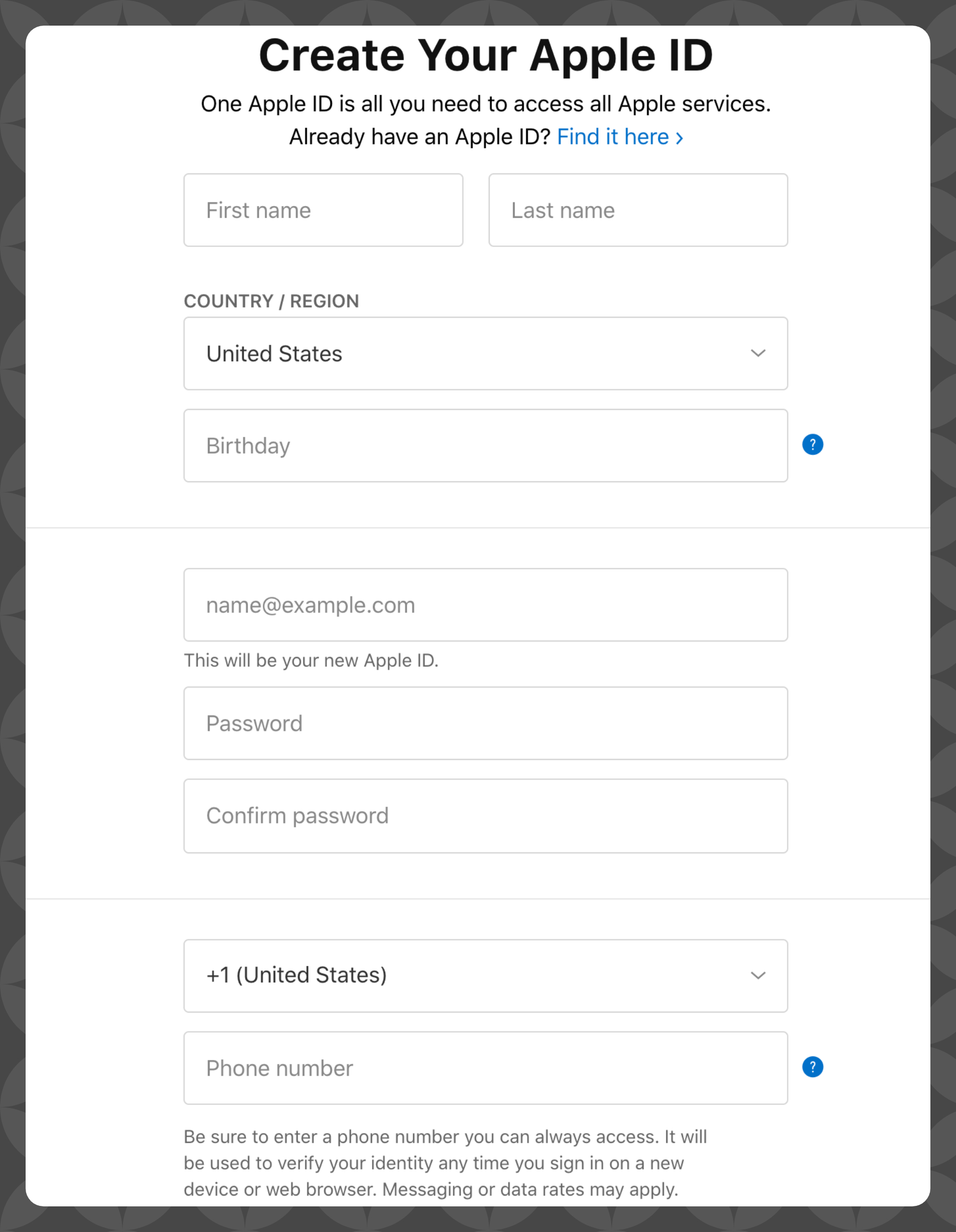Image resolution: width=956 pixels, height=1232 pixels.
Task: Click the +1 (United States) text value
Action: (x=296, y=975)
